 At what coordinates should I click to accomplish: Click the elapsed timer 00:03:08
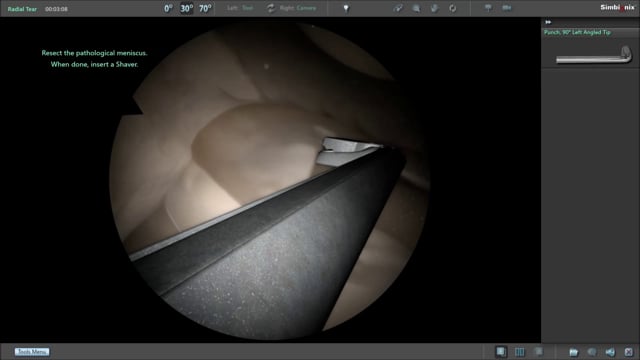coord(56,9)
